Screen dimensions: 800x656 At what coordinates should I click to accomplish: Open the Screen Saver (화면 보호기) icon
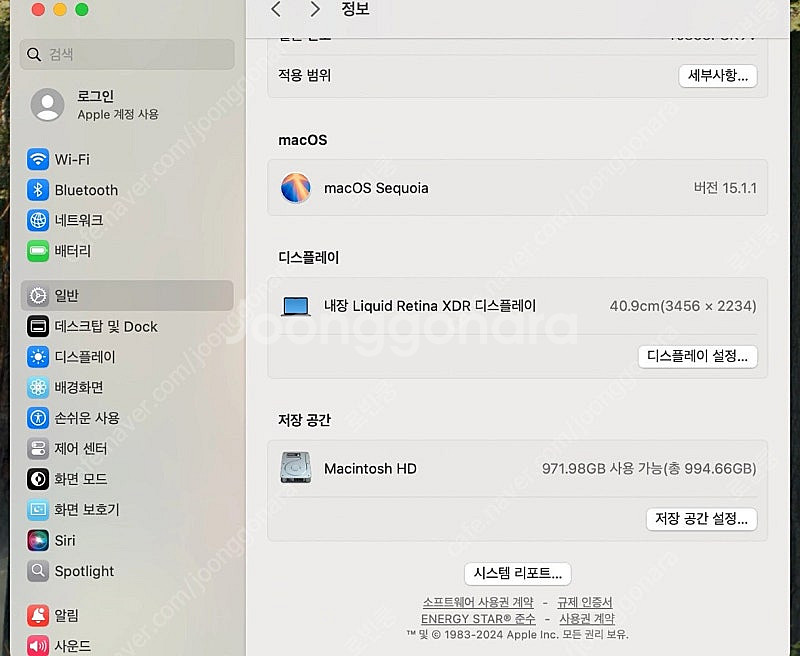point(38,510)
